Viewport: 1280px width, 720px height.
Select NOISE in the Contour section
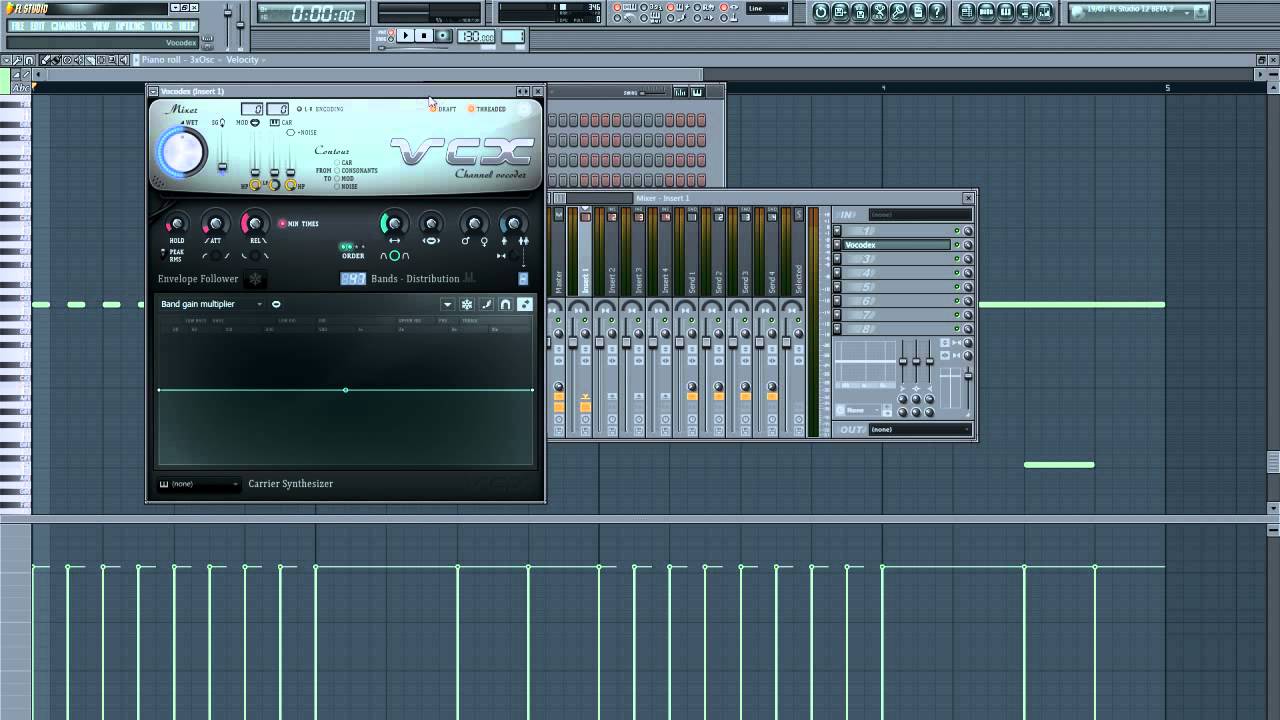[x=346, y=186]
